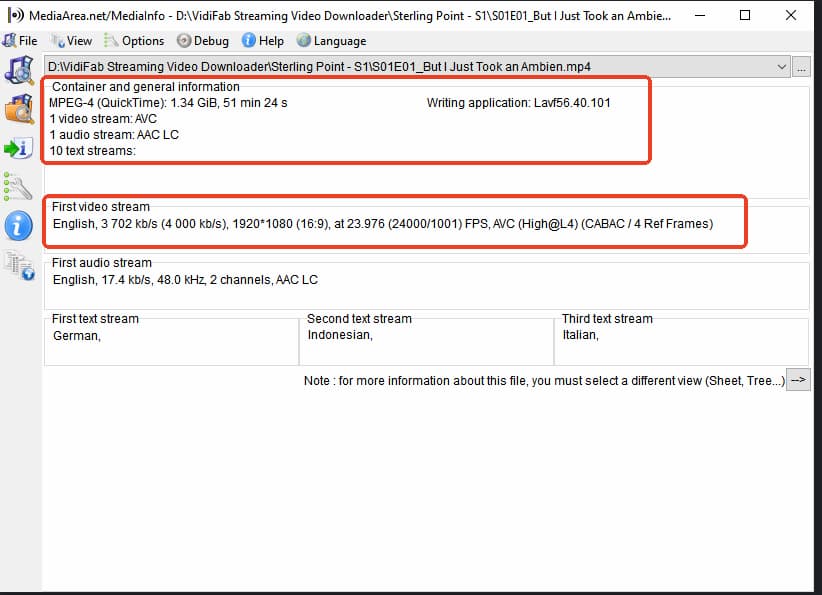Open folder icon in left sidebar
Image resolution: width=822 pixels, height=595 pixels.
[19, 109]
